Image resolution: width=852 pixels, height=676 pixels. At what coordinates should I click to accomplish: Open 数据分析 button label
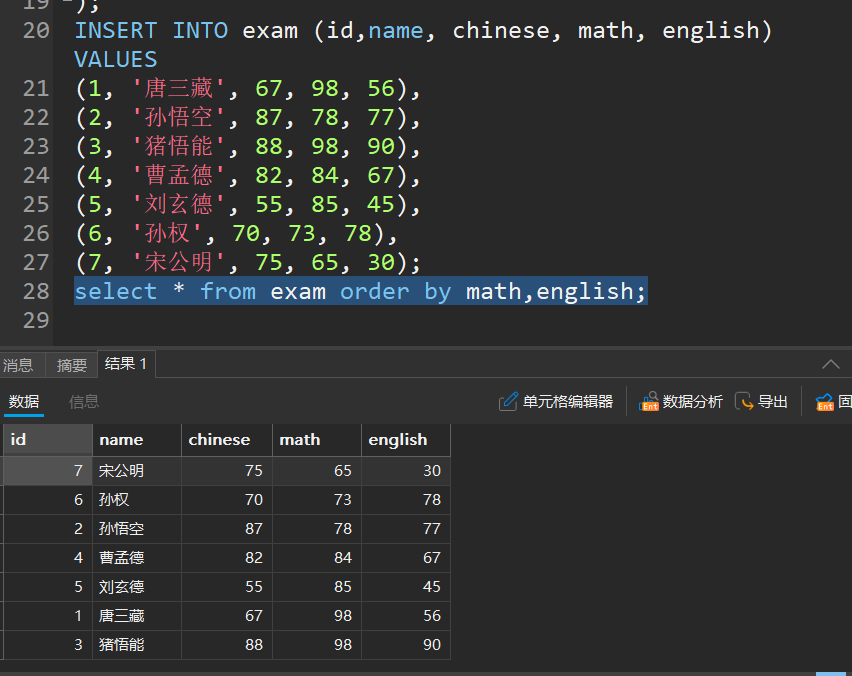[693, 402]
